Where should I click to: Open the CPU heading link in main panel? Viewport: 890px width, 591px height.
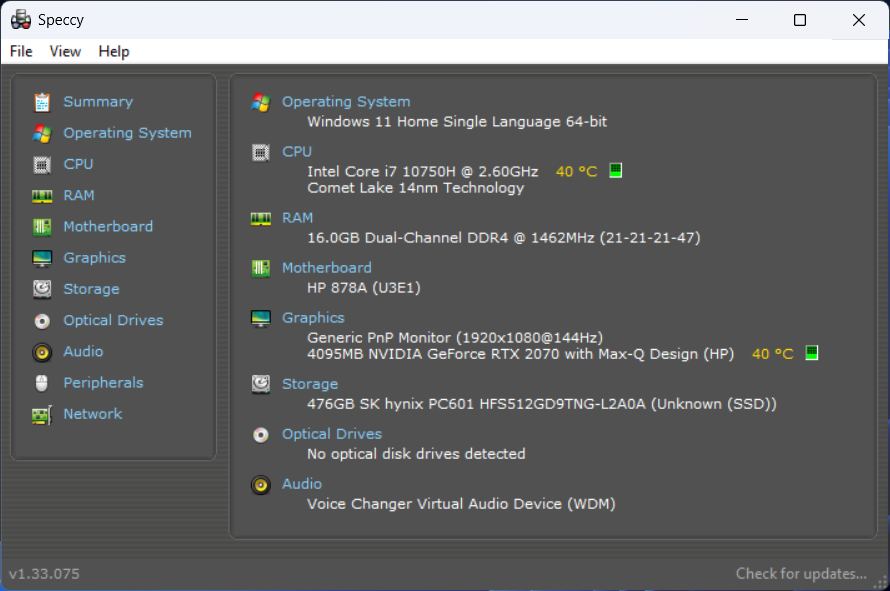297,152
